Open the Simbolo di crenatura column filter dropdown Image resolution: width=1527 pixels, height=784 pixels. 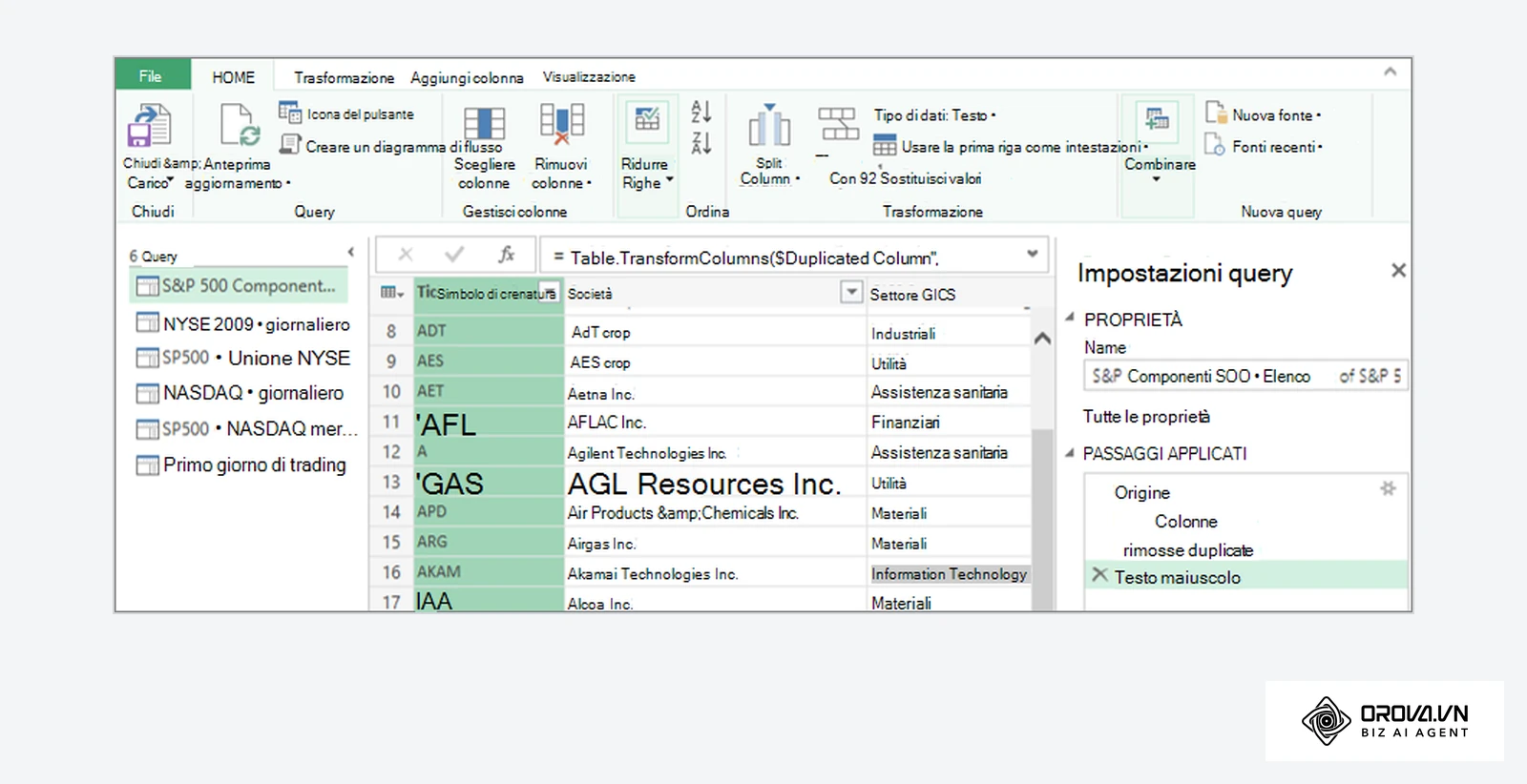point(551,292)
